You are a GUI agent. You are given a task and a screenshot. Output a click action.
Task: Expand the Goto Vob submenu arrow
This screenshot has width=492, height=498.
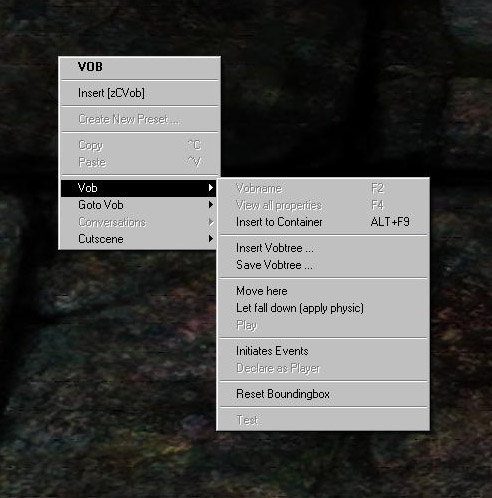(211, 205)
